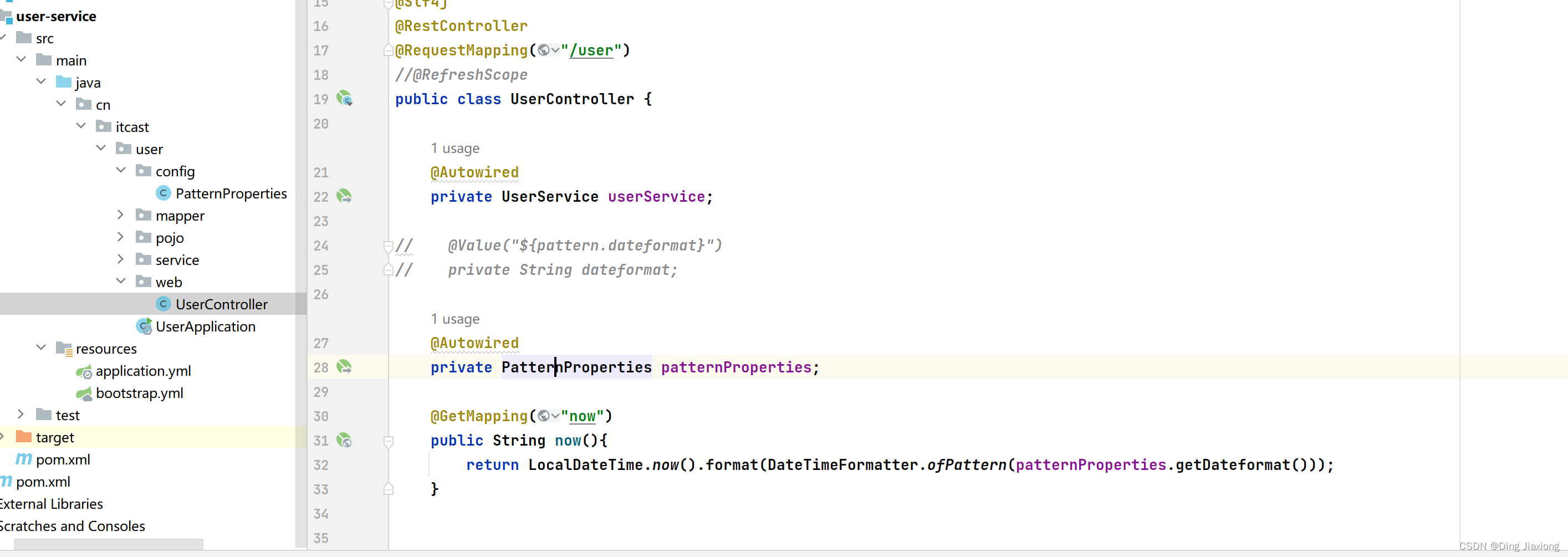1568x557 pixels.
Task: Fold the commented block at line 24
Action: [389, 246]
